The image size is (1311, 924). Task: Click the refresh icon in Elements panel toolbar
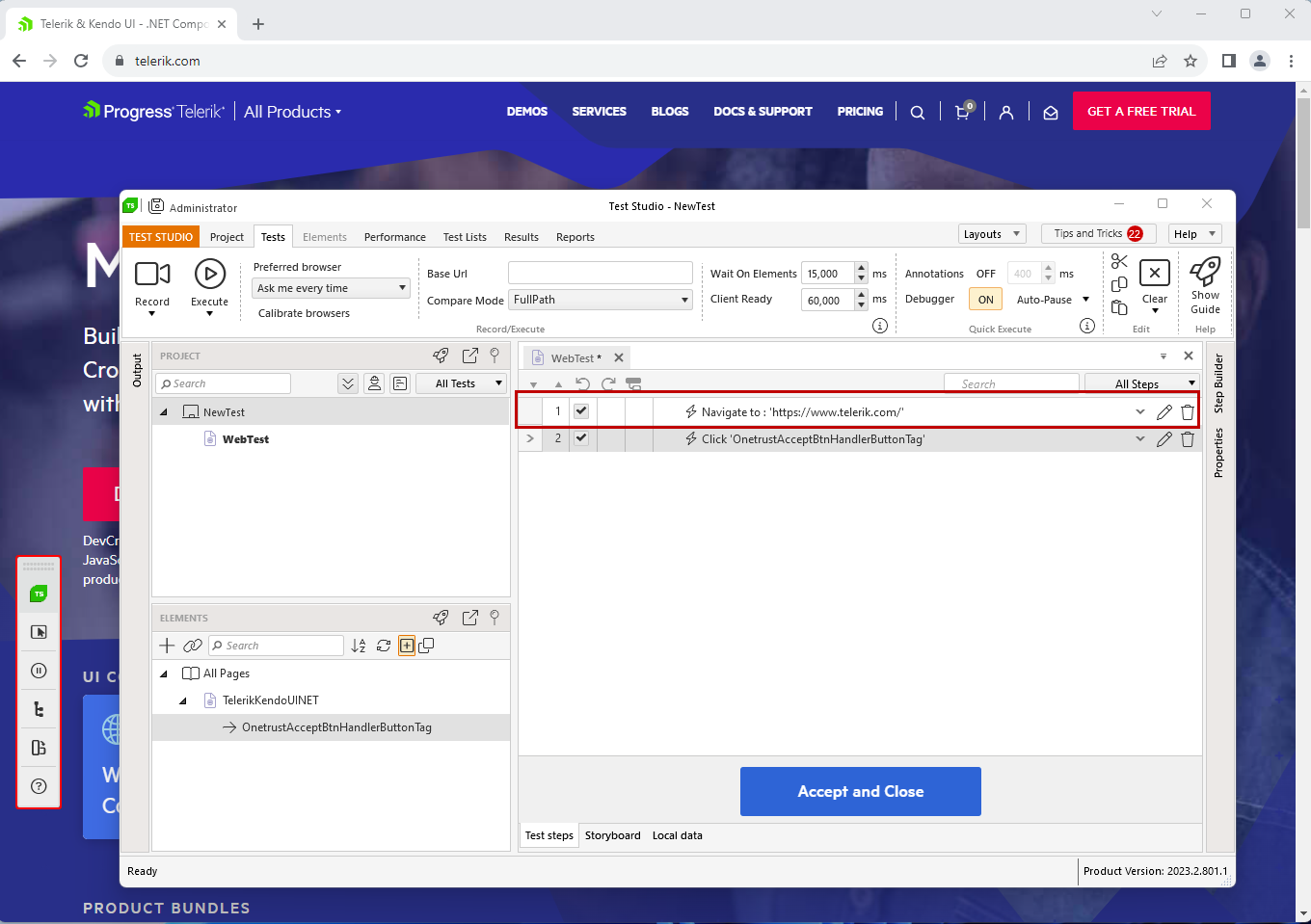point(384,646)
